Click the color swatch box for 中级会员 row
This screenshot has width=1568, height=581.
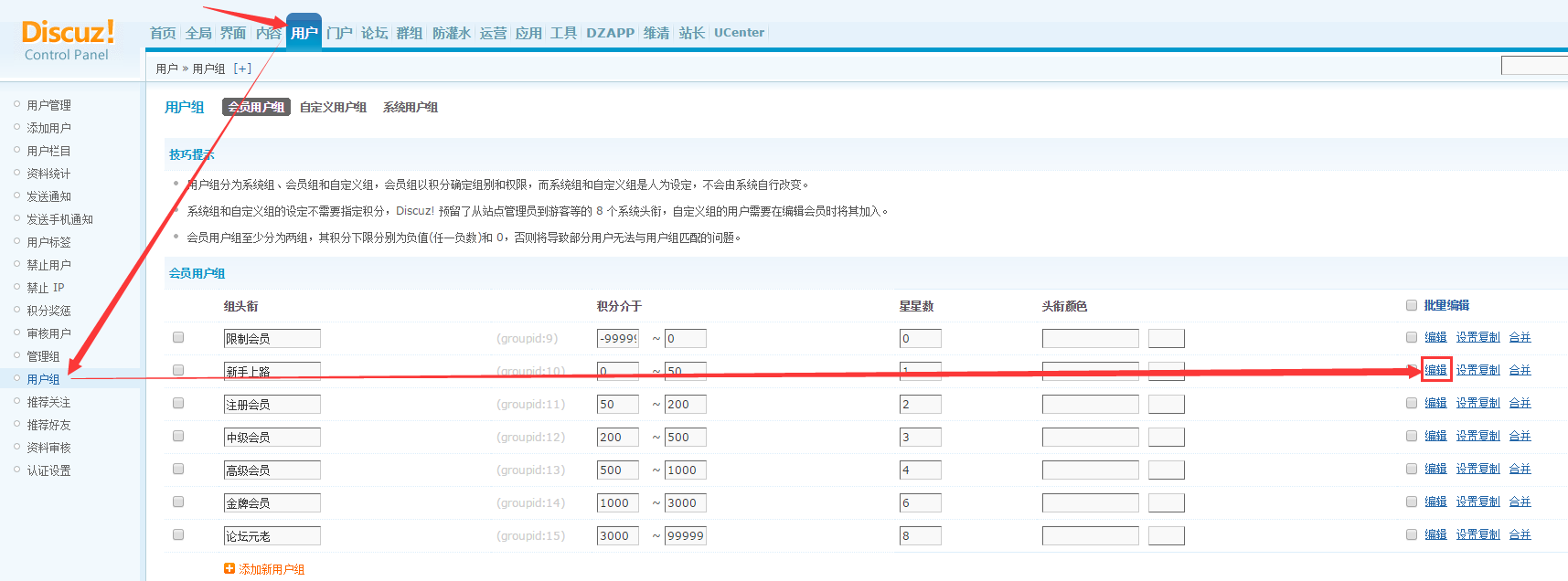(1166, 438)
